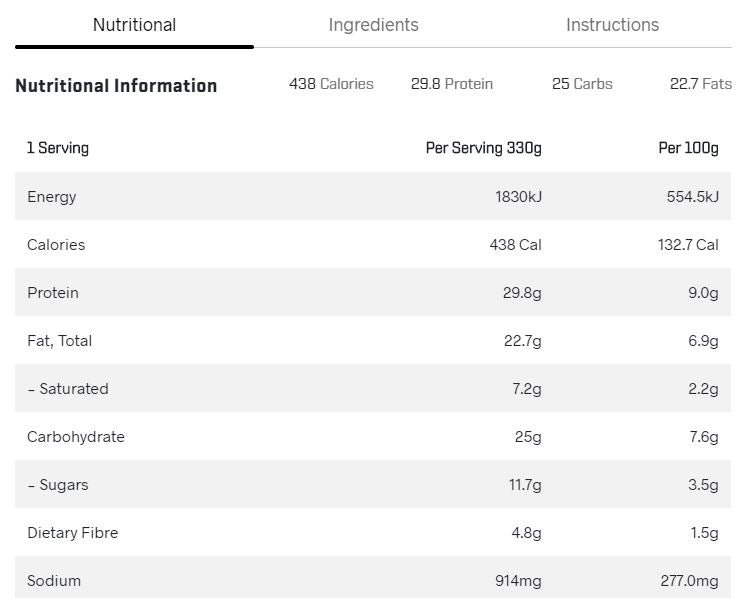Click the 914mg sodium value
Image resolution: width=742 pixels, height=598 pixels.
[518, 581]
